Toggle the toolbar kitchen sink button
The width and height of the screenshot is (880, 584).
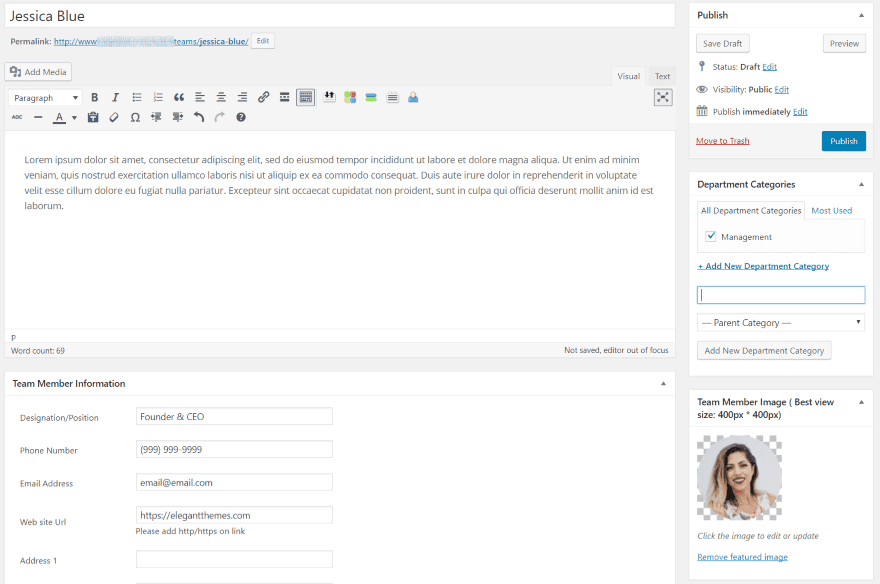click(x=306, y=98)
